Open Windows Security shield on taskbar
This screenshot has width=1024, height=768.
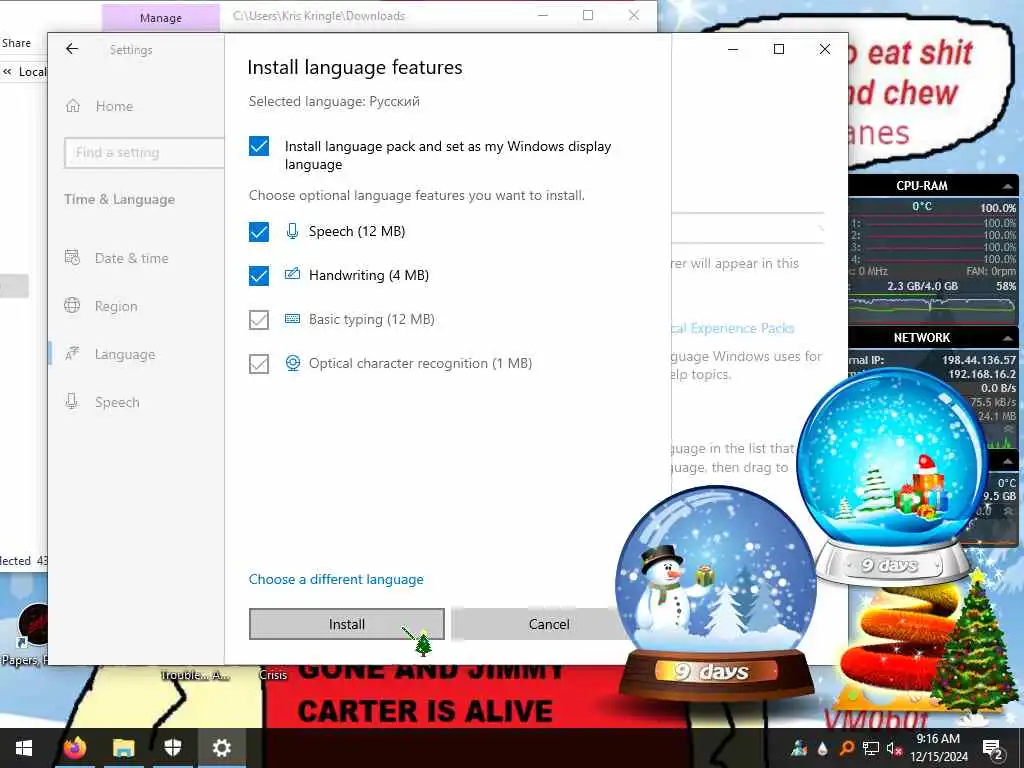(172, 748)
